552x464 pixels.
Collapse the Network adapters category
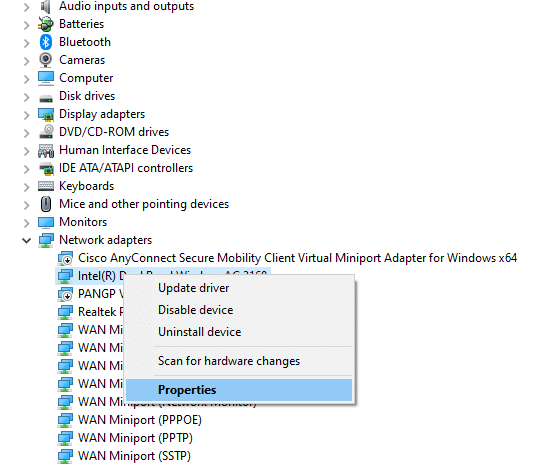point(26,240)
